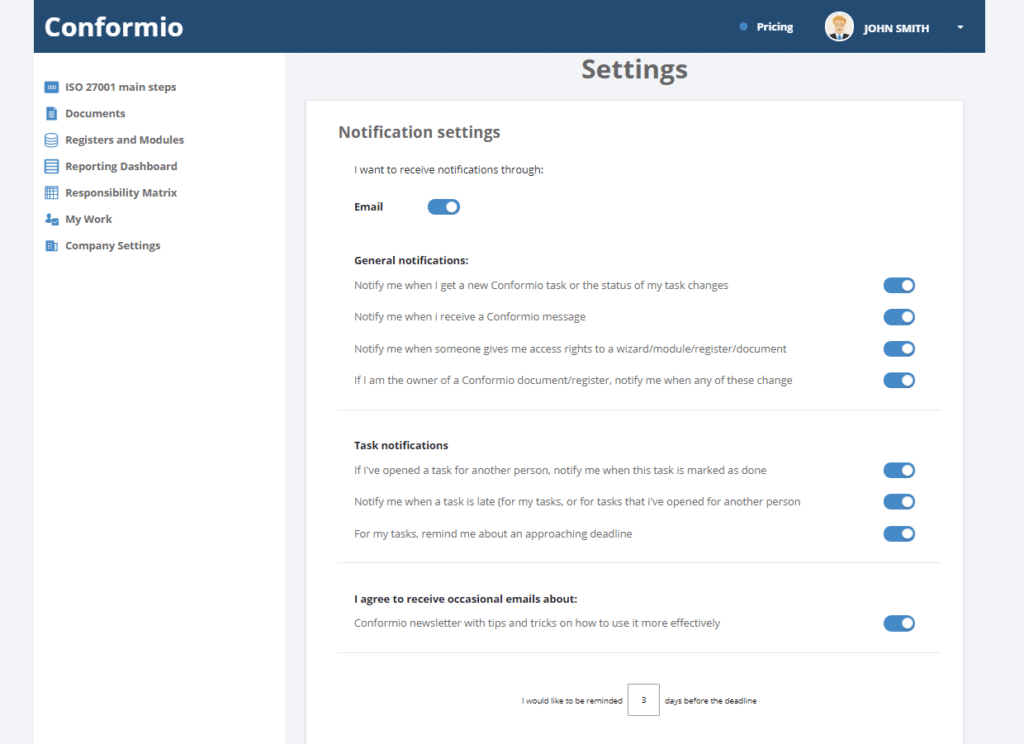Open the Company Settings menu entry
This screenshot has width=1024, height=744.
pyautogui.click(x=114, y=245)
